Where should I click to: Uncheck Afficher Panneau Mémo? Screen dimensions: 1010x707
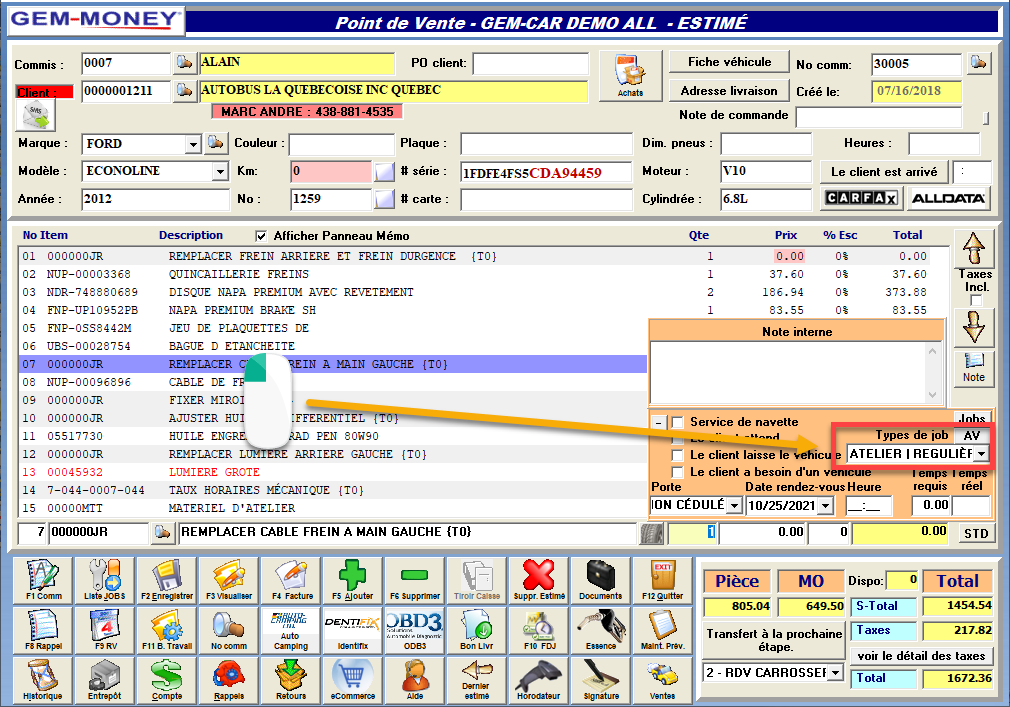click(261, 236)
